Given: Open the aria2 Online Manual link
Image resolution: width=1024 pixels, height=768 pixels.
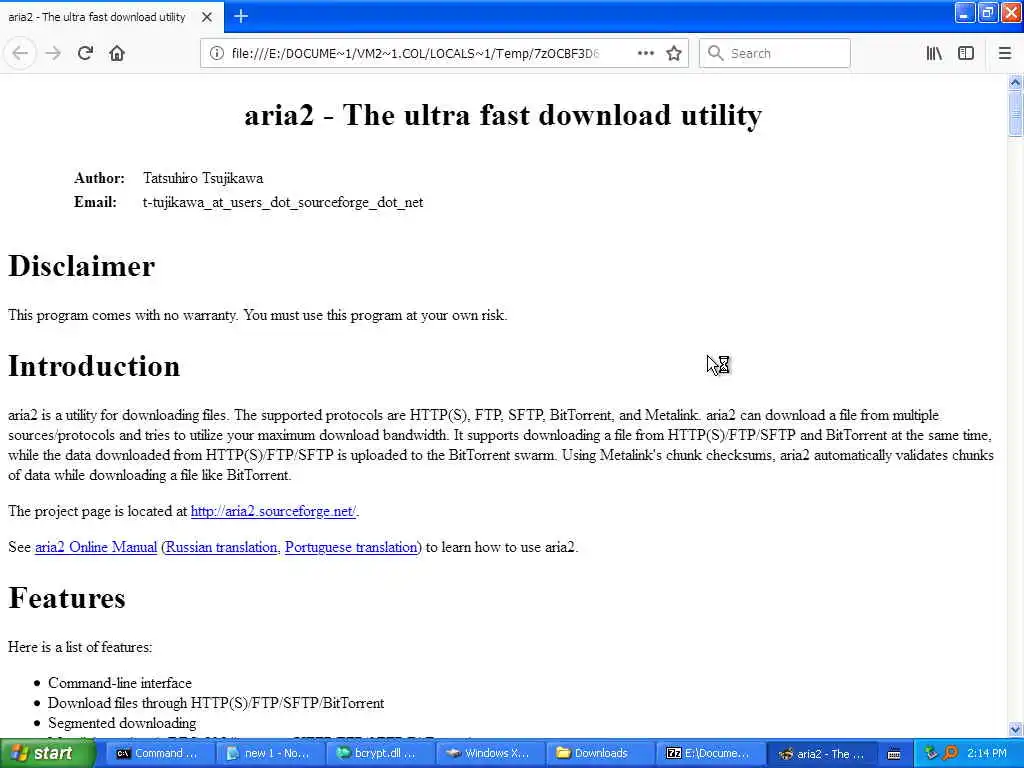Looking at the screenshot, I should tap(96, 547).
